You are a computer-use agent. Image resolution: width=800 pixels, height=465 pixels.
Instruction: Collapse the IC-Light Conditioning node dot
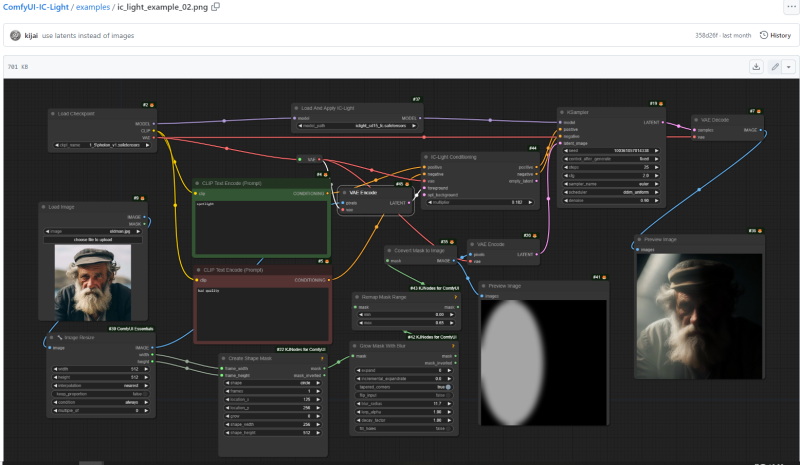coord(426,157)
